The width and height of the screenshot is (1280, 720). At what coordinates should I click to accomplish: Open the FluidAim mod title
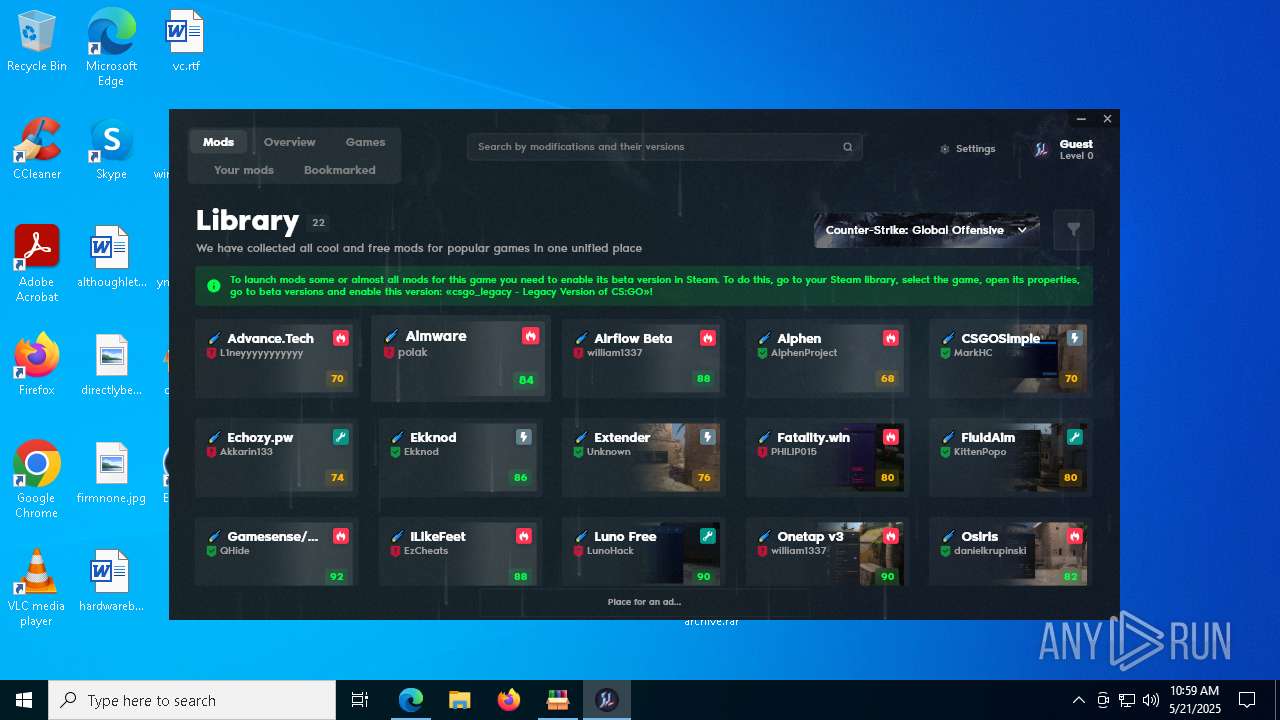(x=988, y=438)
